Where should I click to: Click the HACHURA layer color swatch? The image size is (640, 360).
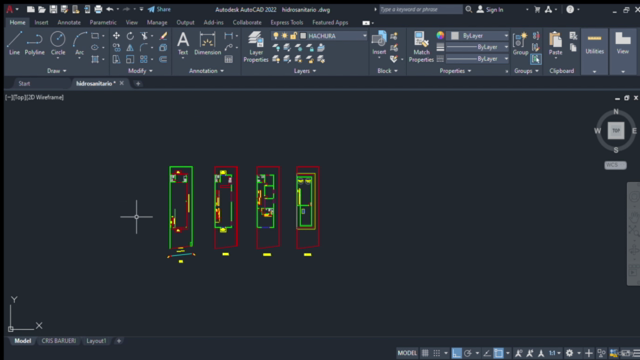(303, 36)
